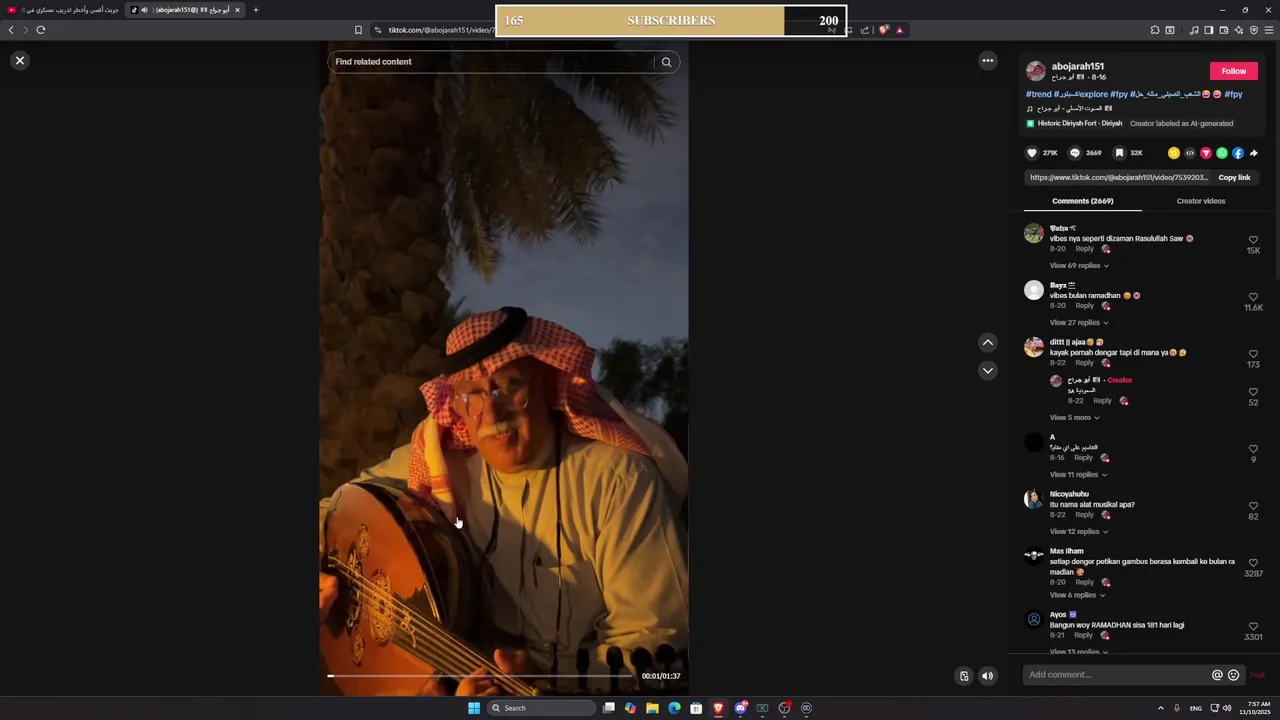Viewport: 1280px width, 720px height.
Task: Switch to the first YouTube browser tab
Action: (62, 10)
